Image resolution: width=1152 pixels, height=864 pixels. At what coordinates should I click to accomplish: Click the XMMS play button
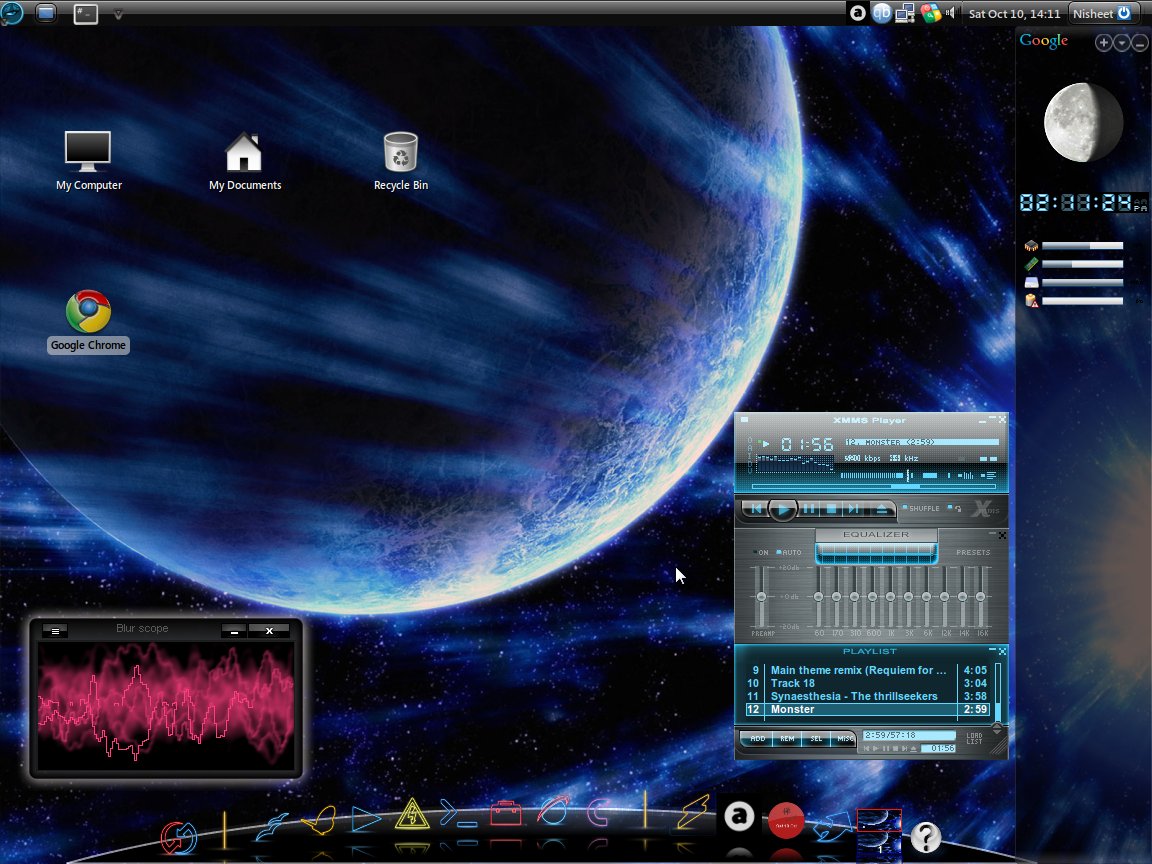coord(783,508)
